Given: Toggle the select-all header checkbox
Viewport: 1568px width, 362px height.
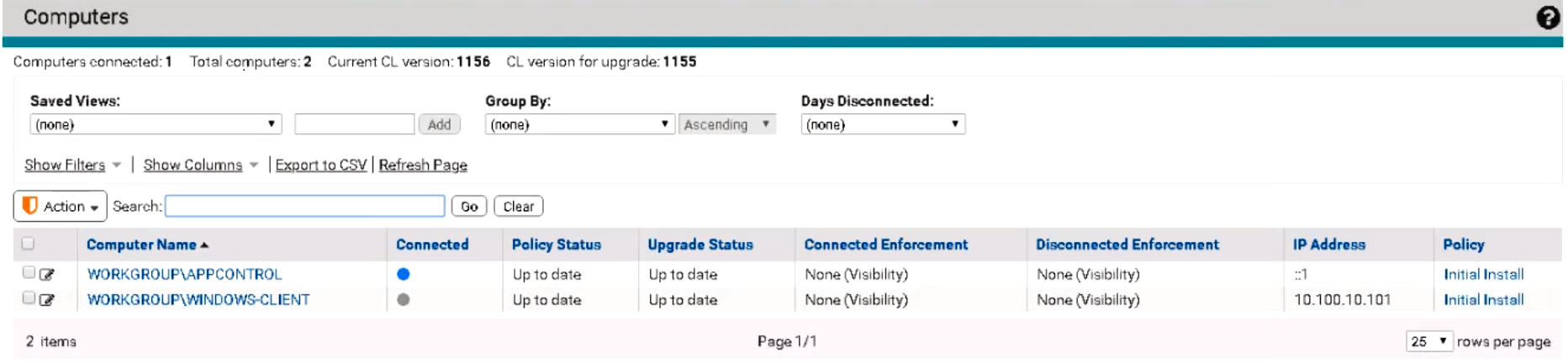Looking at the screenshot, I should coord(28,244).
